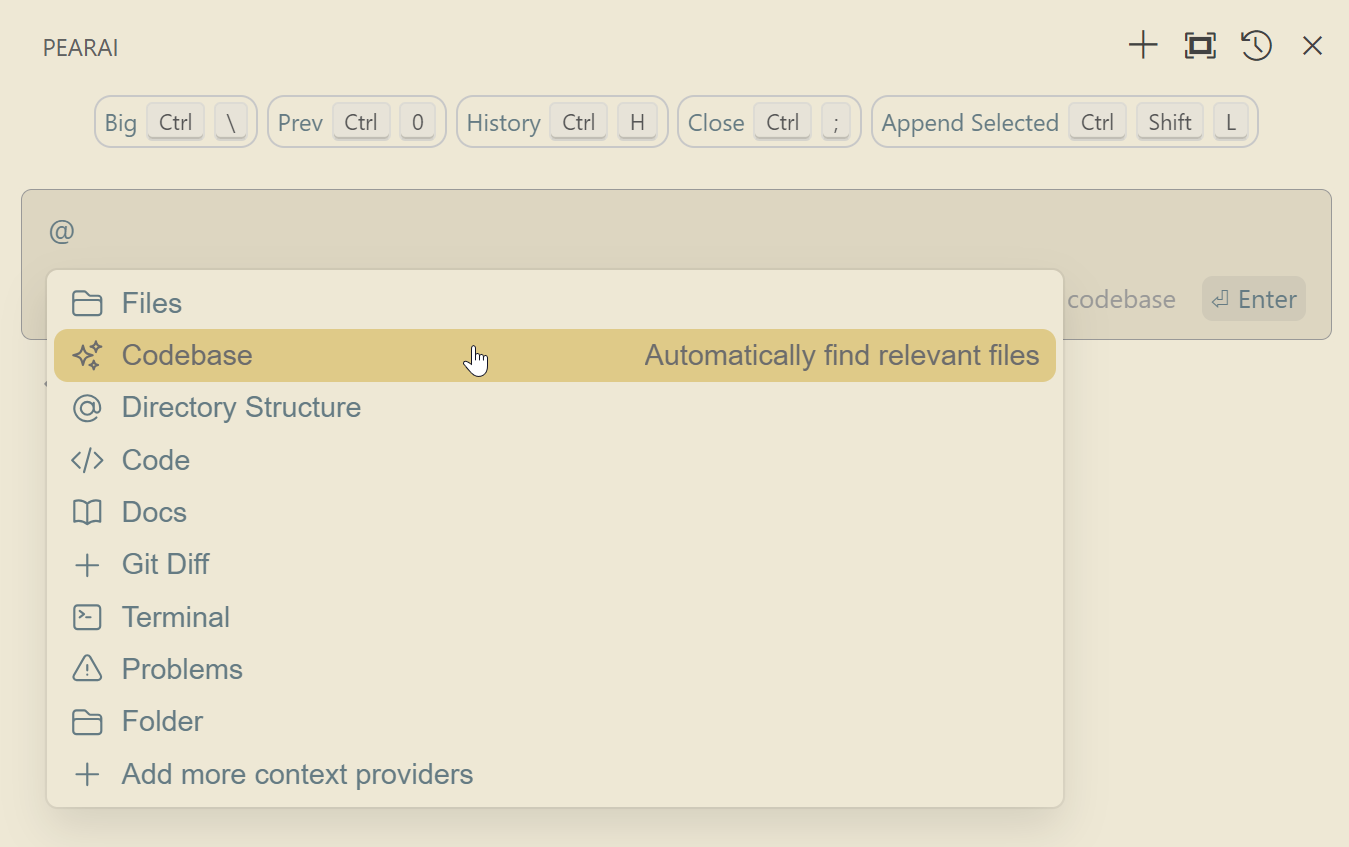This screenshot has width=1349, height=847.
Task: Toggle full screen view icon
Action: pos(1200,45)
